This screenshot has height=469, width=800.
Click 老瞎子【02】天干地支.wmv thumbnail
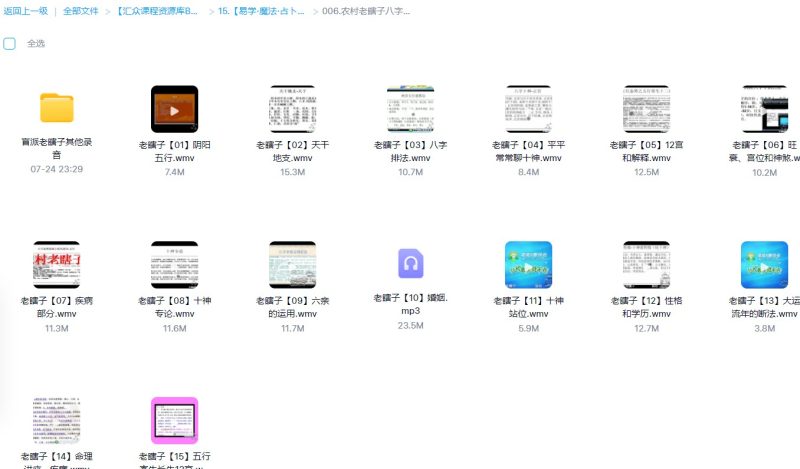[x=292, y=109]
